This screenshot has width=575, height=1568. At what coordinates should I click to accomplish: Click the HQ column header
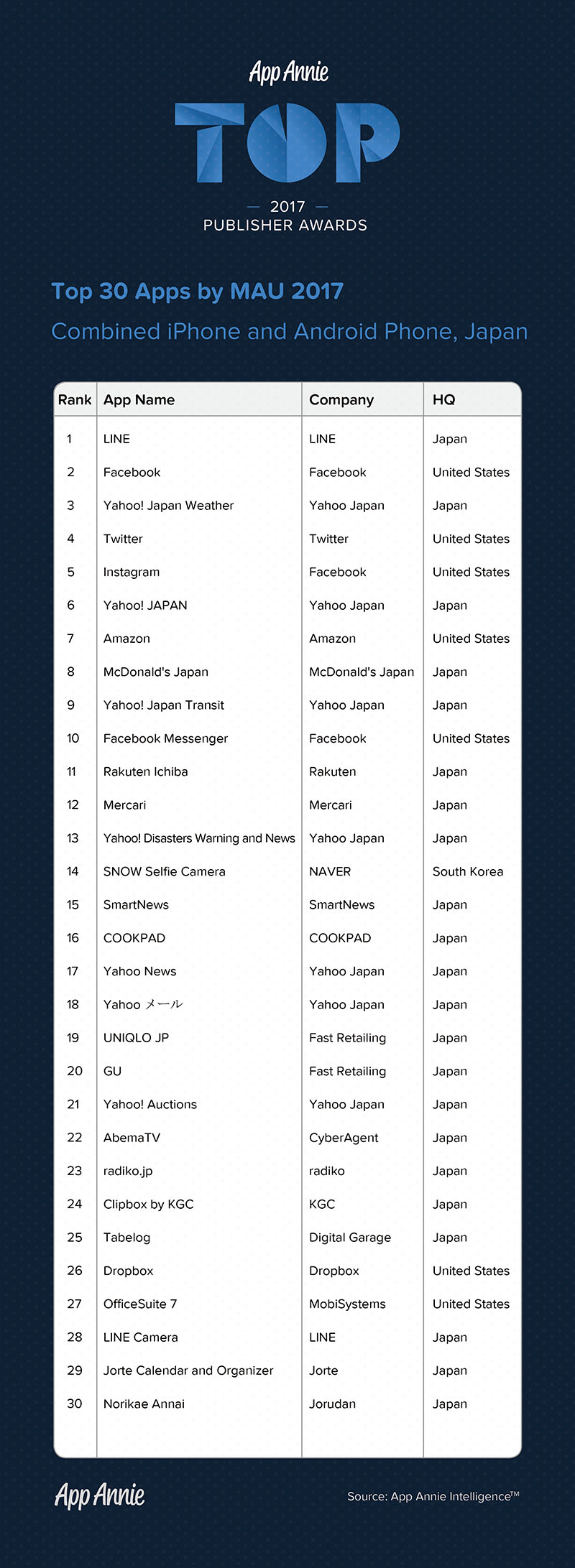tap(443, 399)
